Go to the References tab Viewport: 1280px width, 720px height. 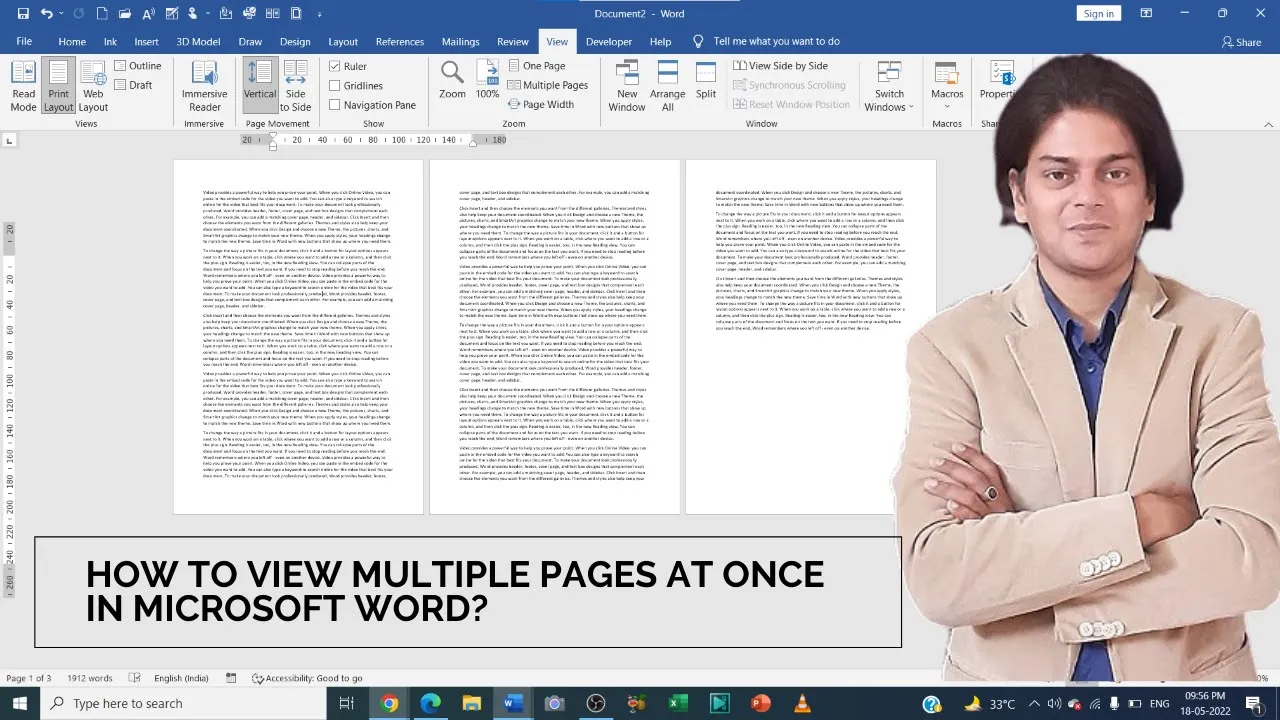pos(400,42)
